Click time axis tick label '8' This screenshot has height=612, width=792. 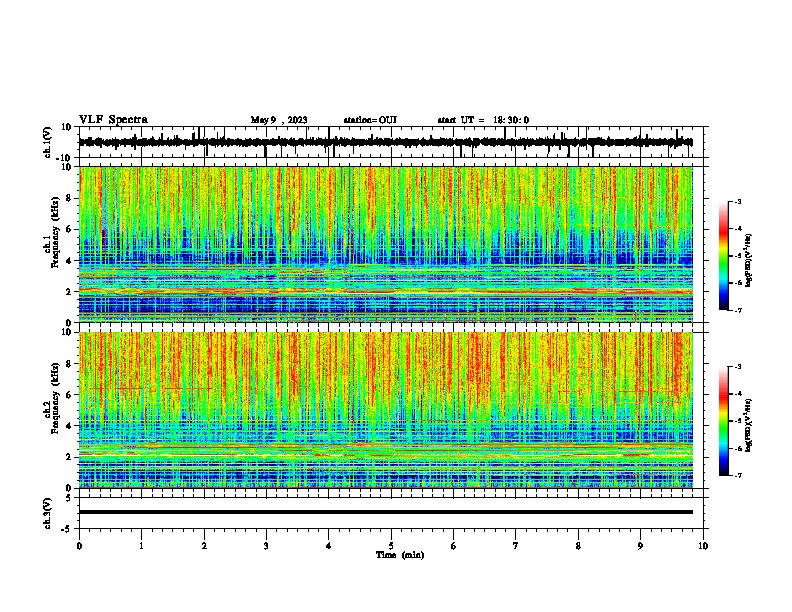pyautogui.click(x=578, y=546)
